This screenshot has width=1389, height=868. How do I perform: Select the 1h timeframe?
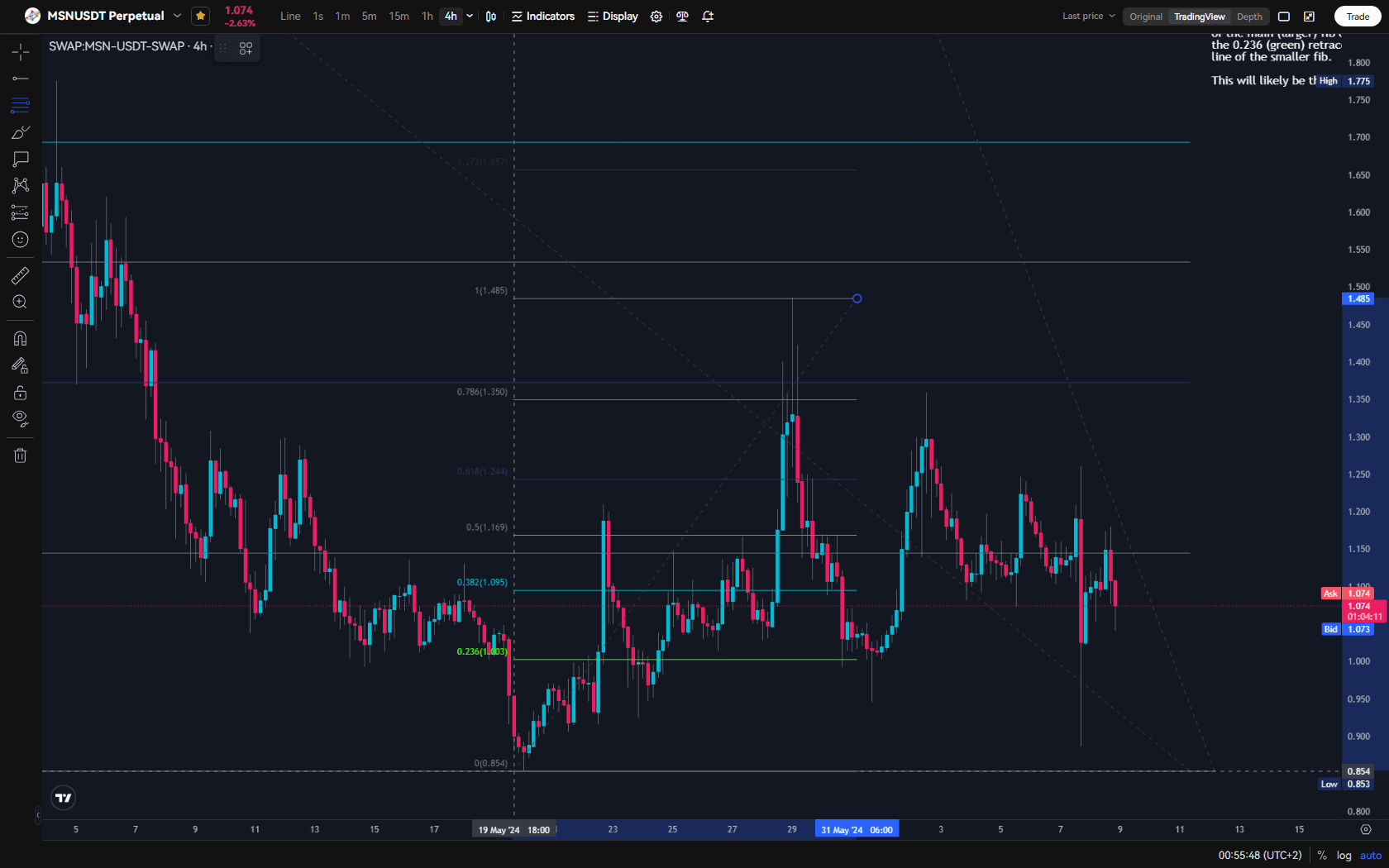coord(427,17)
